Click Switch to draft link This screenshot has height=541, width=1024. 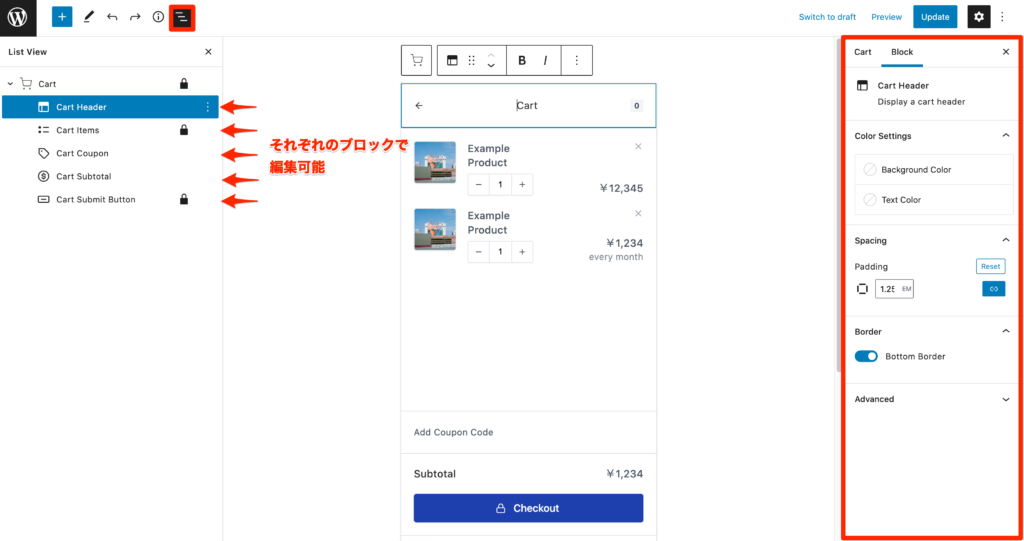pos(827,17)
